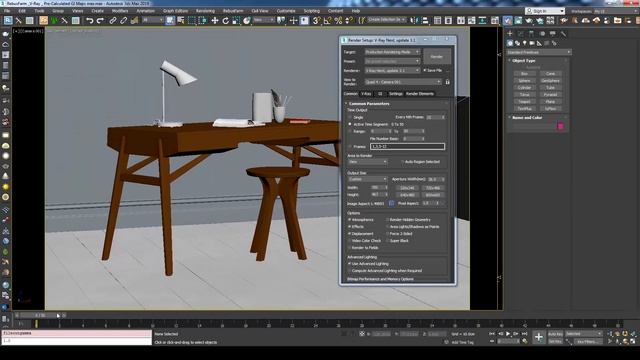Image resolution: width=640 pixels, height=360 pixels.
Task: Toggle the Effects checkbox
Action: click(x=350, y=227)
